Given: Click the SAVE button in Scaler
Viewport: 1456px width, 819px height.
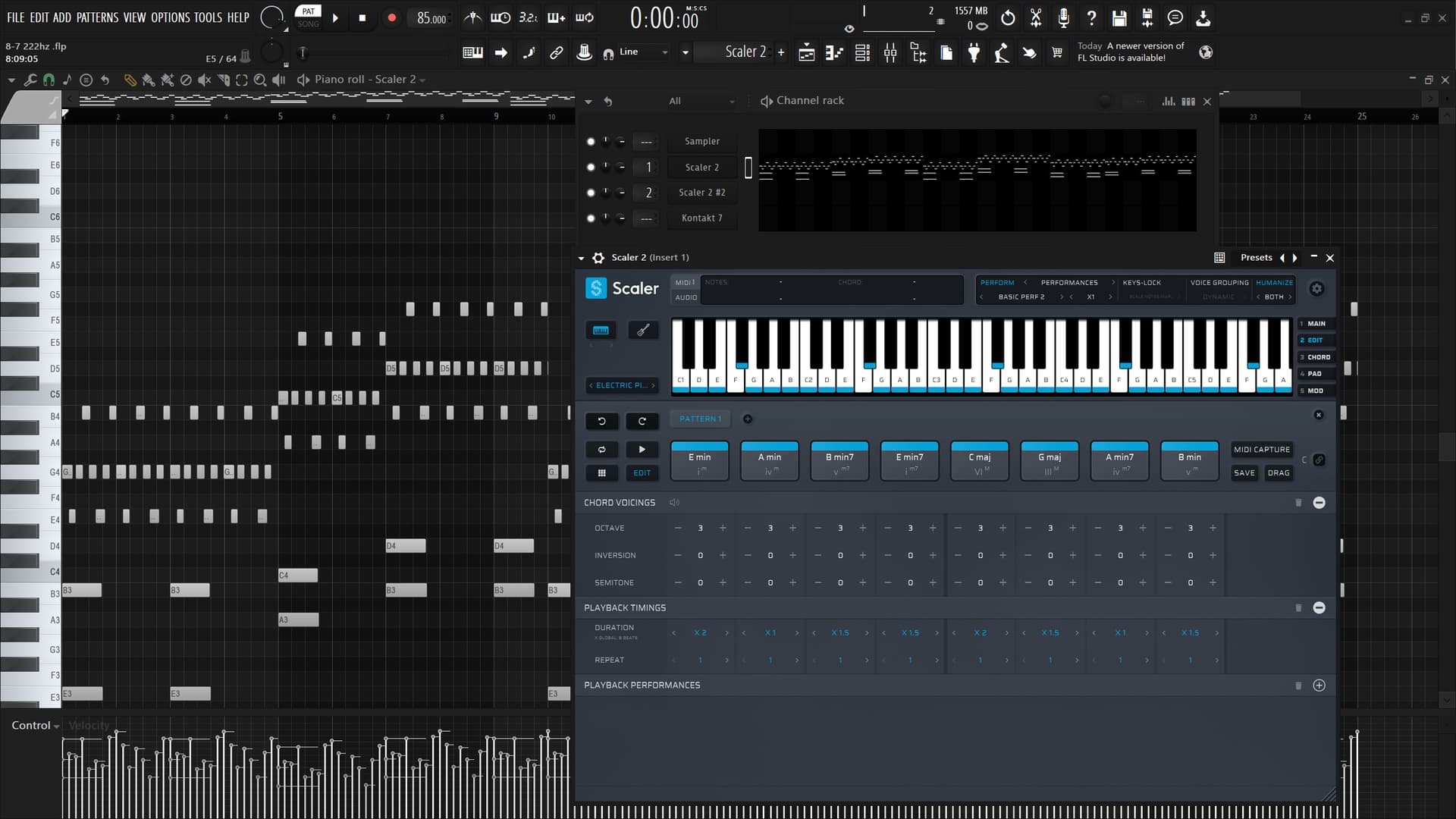Looking at the screenshot, I should 1244,473.
